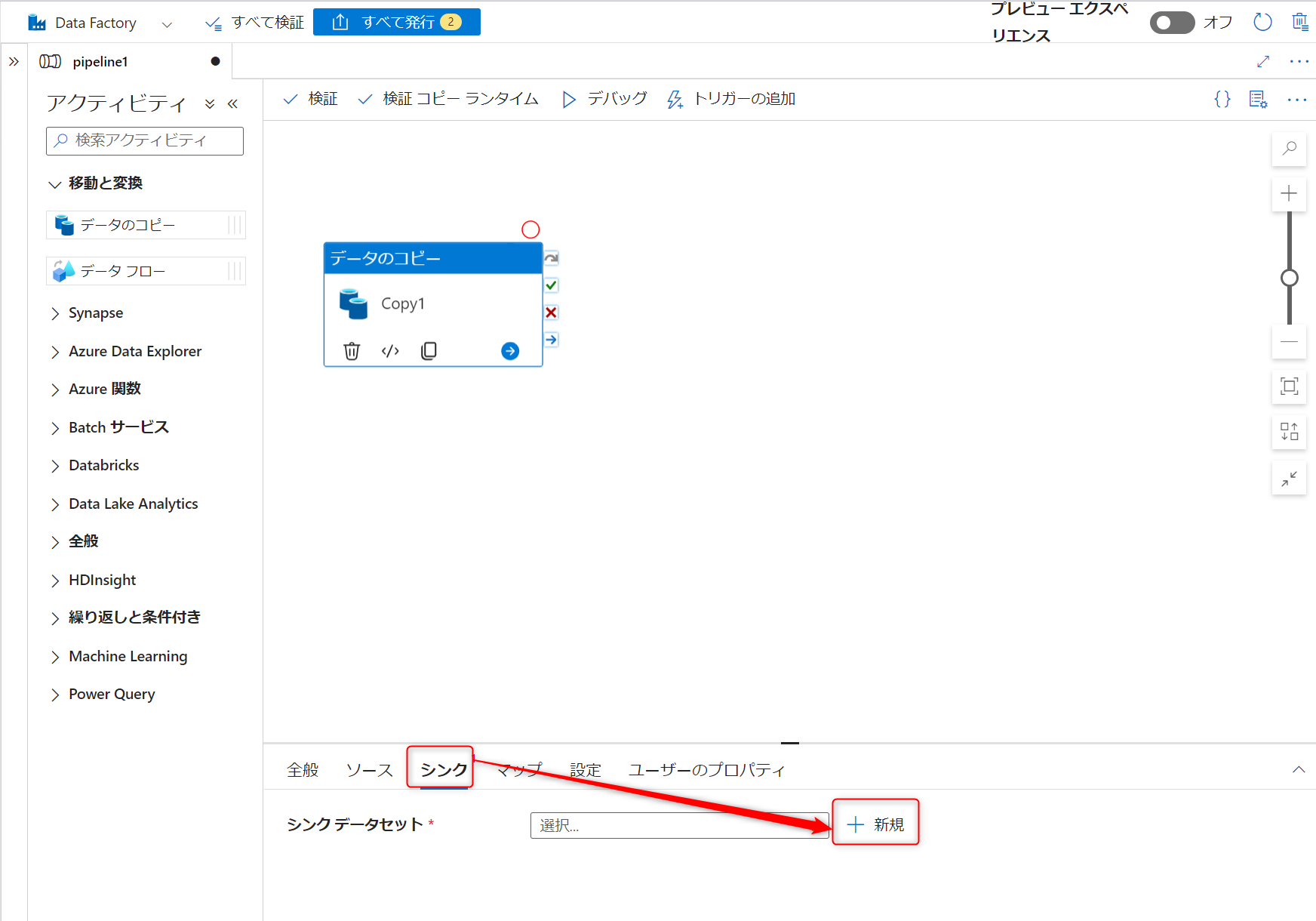The height and width of the screenshot is (921, 1316).
Task: Expand Azure Data Explorer category
Action: point(135,352)
